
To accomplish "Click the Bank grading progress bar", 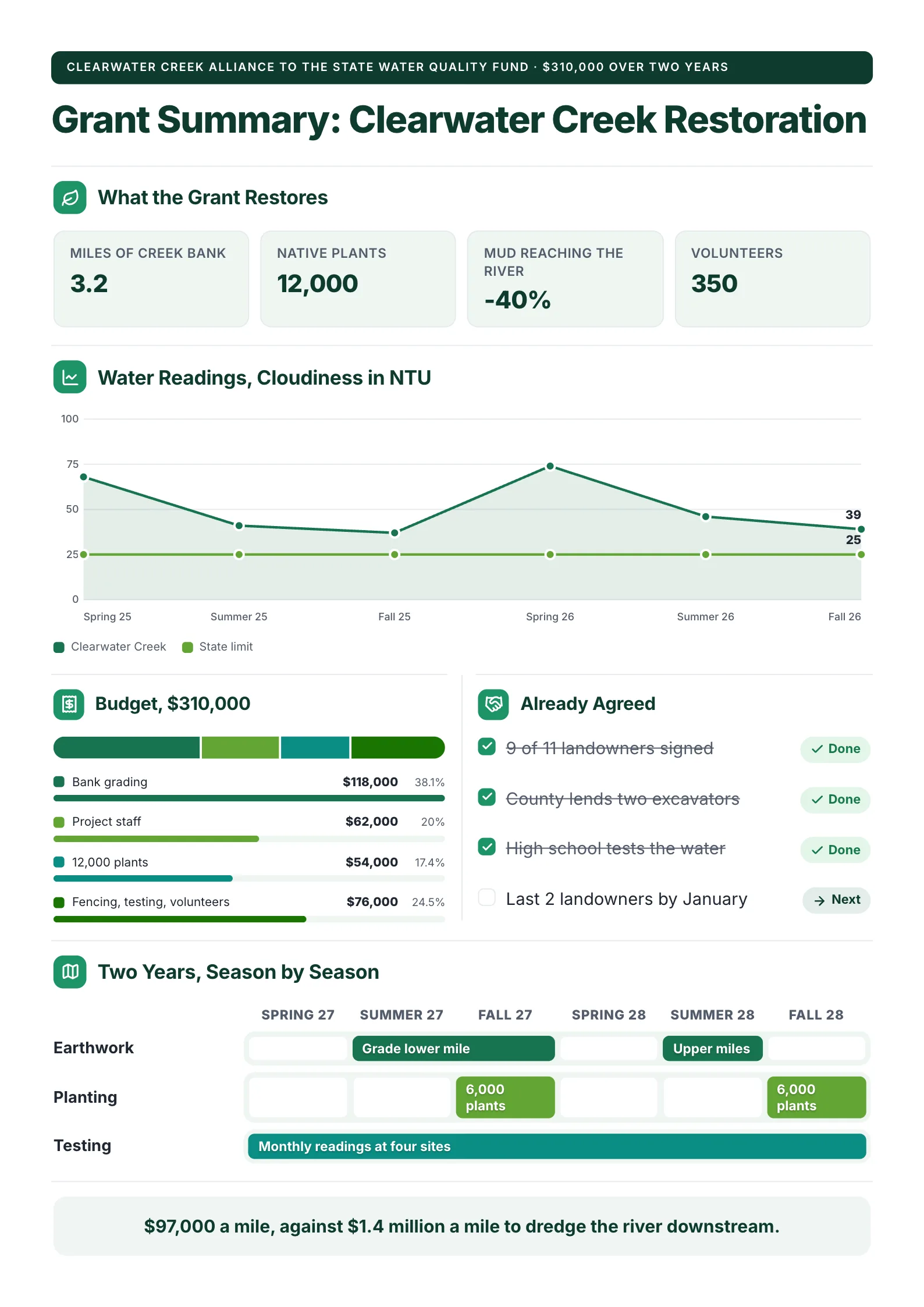I will [249, 798].
